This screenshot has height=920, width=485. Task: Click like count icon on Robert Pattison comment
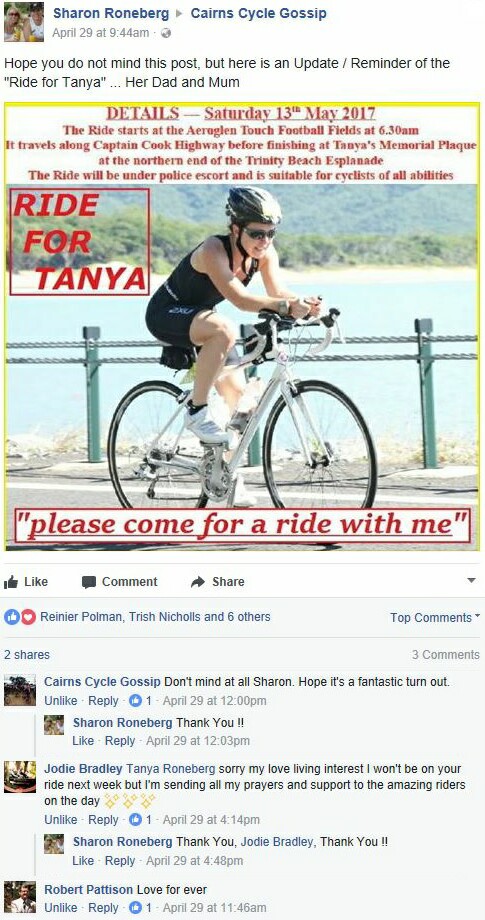[x=135, y=908]
